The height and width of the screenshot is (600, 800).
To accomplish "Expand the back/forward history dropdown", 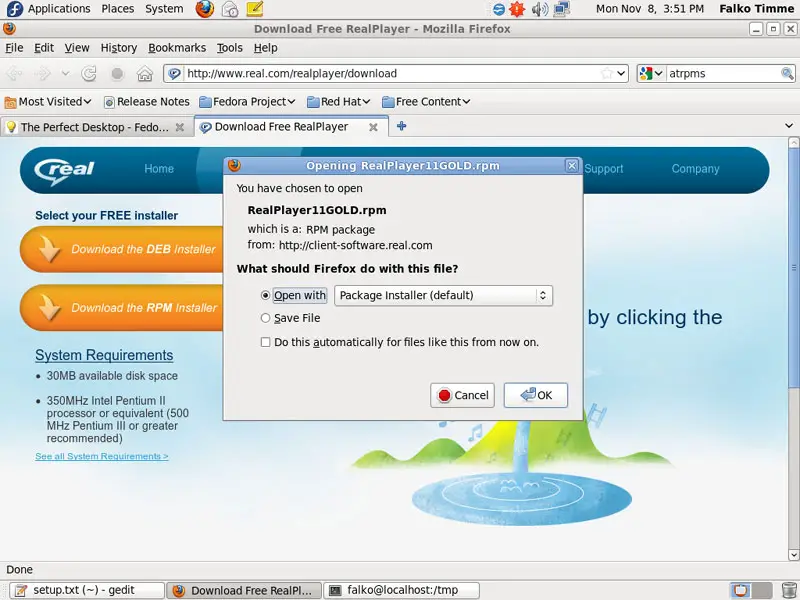I will point(65,73).
